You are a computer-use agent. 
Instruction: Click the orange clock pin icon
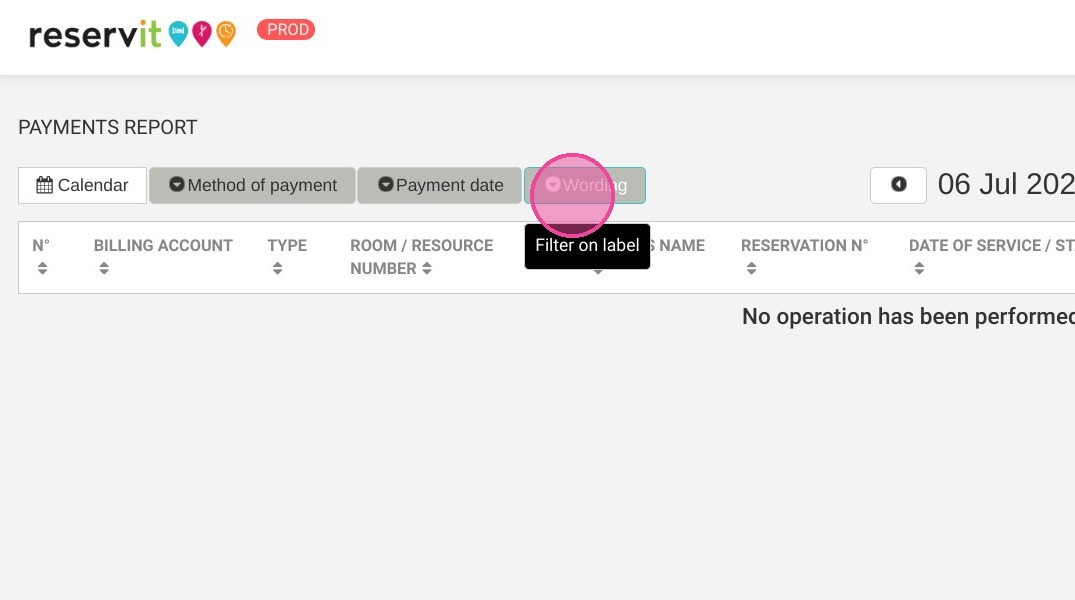point(226,34)
